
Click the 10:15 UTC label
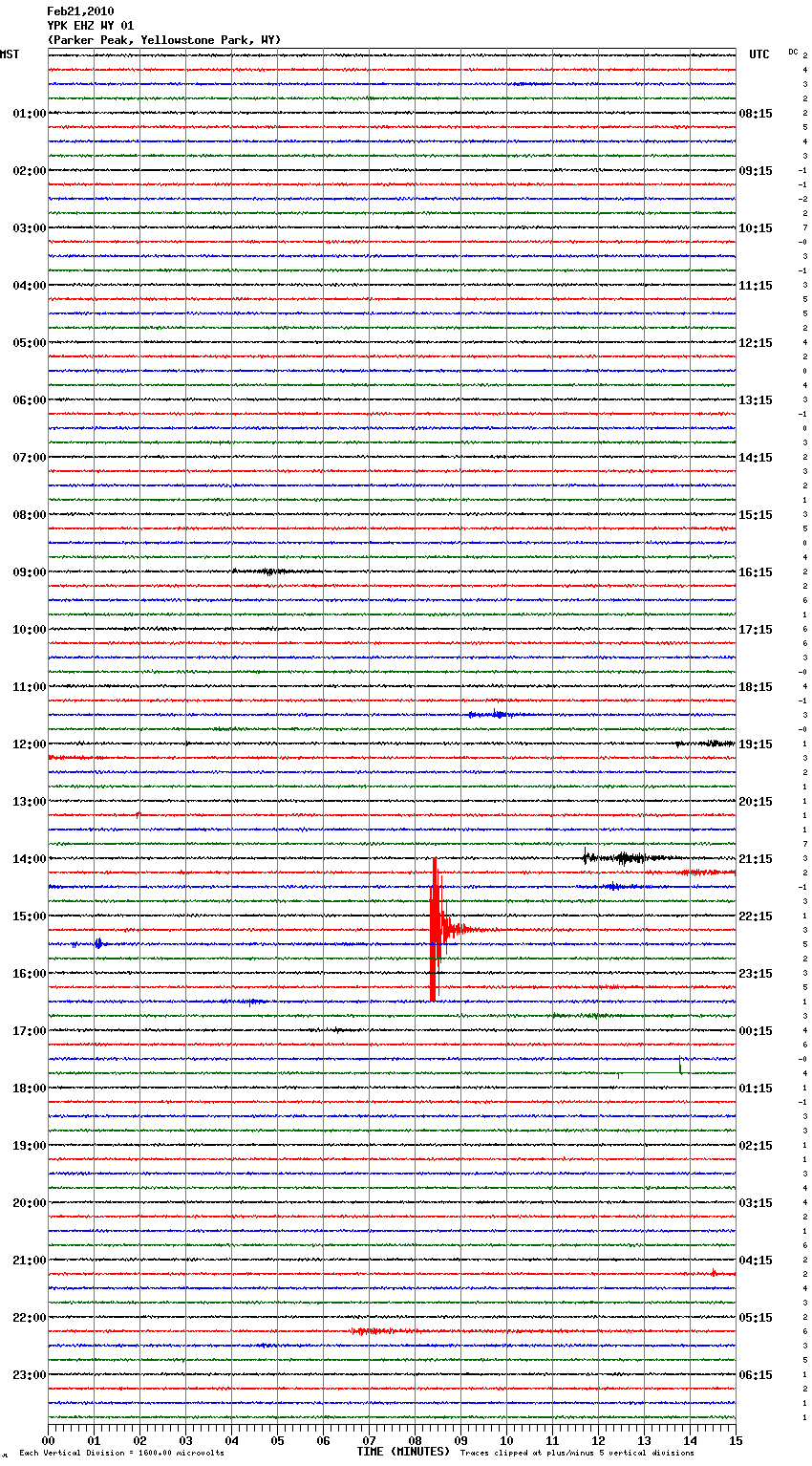click(756, 228)
